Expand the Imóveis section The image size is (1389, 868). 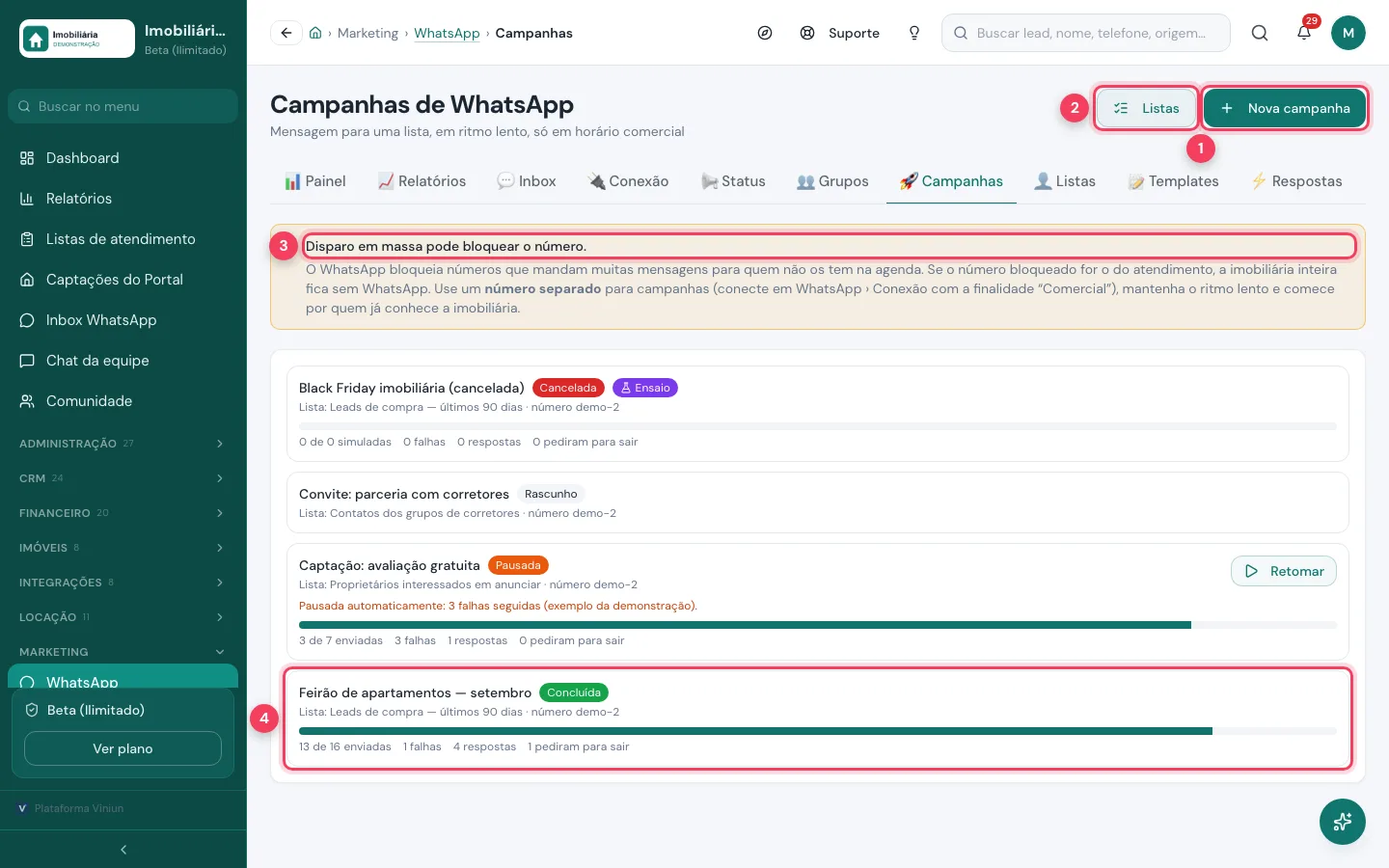coord(123,548)
